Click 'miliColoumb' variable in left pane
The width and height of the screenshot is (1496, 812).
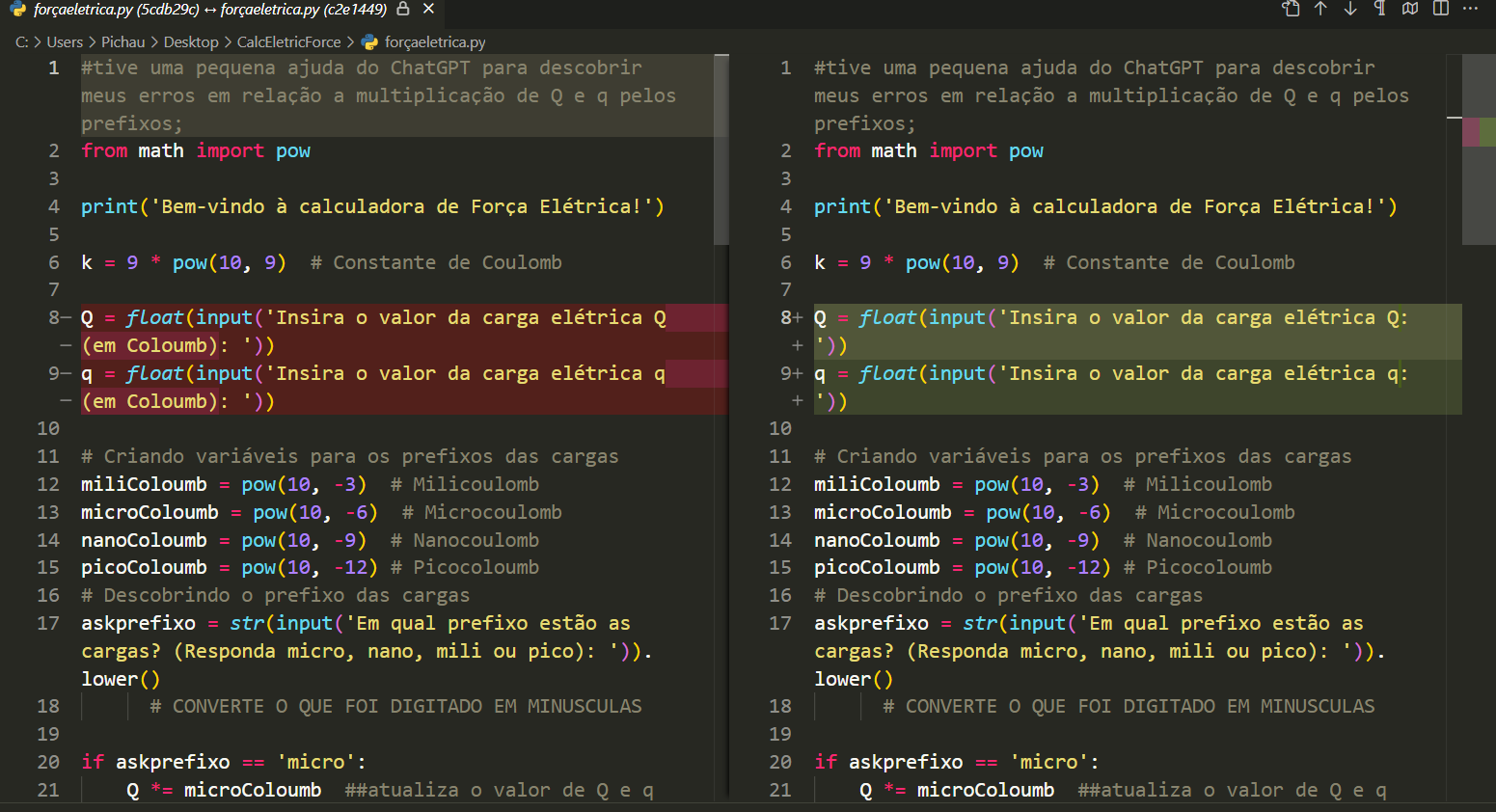(144, 484)
